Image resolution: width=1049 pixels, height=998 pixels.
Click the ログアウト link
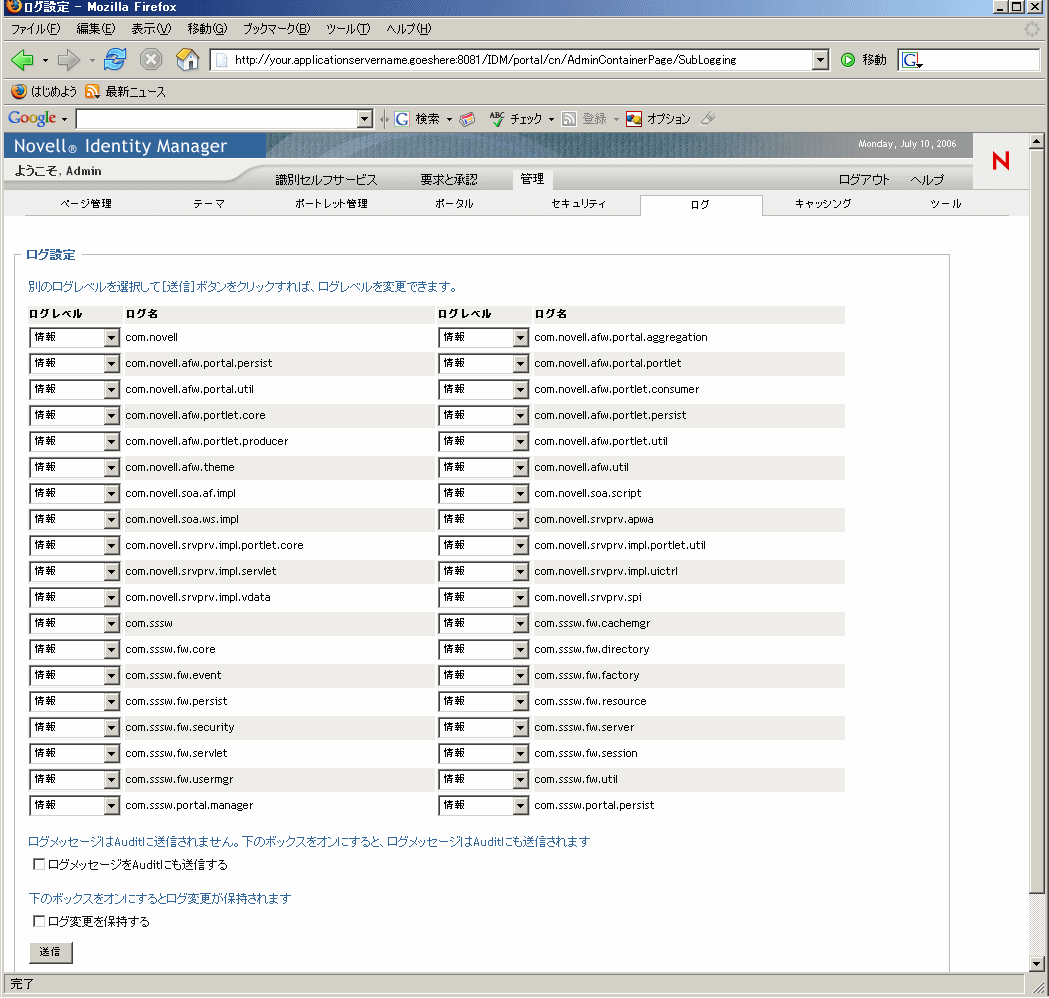click(864, 179)
